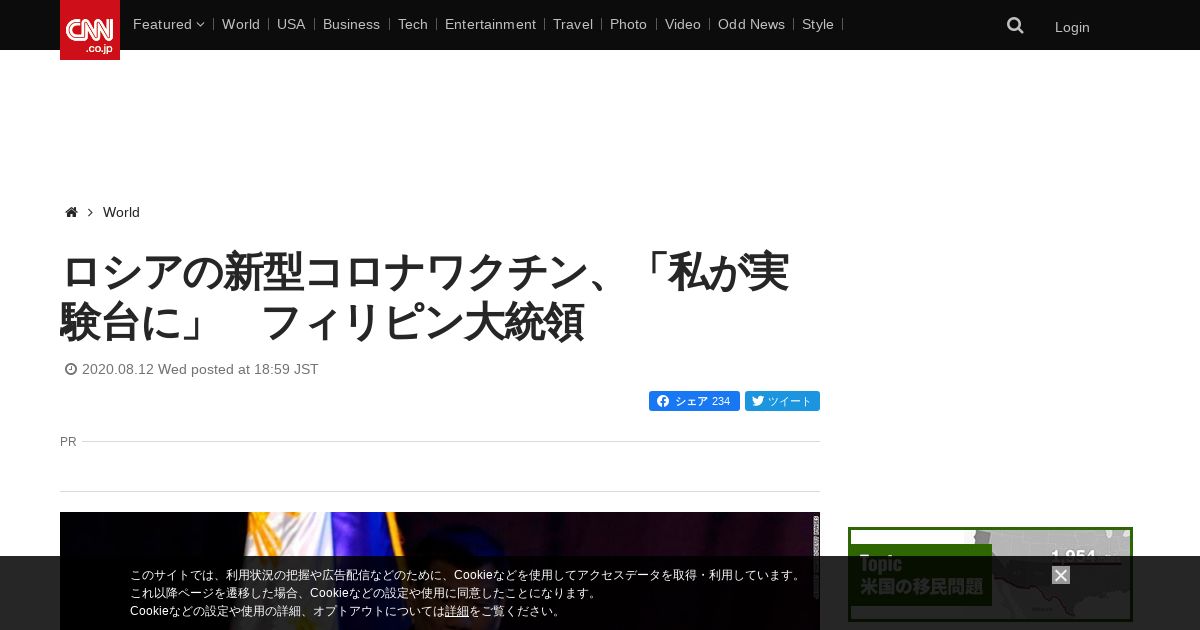The height and width of the screenshot is (630, 1200).
Task: Share article with Facebook シェア button
Action: (694, 401)
